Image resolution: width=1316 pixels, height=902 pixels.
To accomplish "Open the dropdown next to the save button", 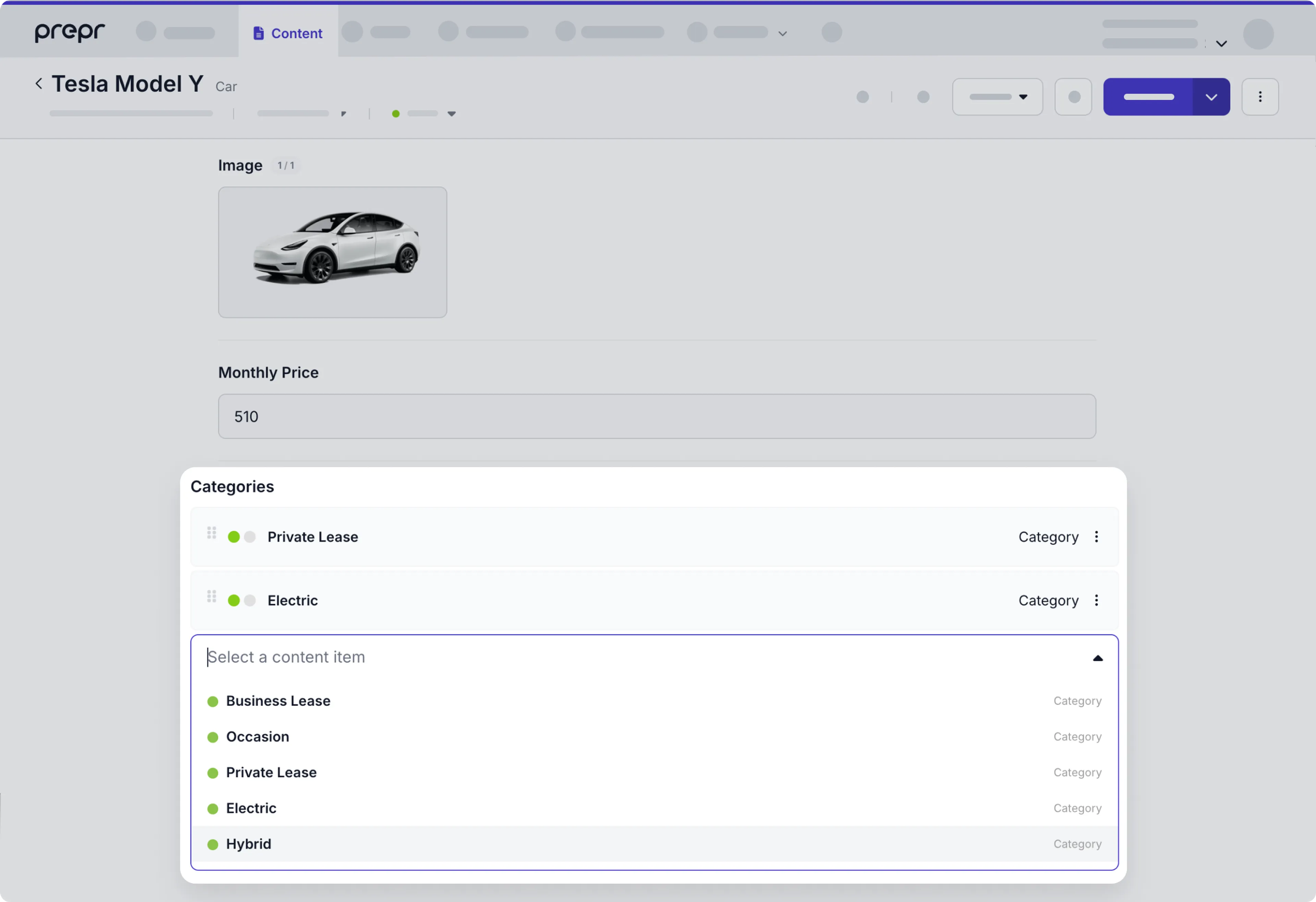I will (1211, 96).
